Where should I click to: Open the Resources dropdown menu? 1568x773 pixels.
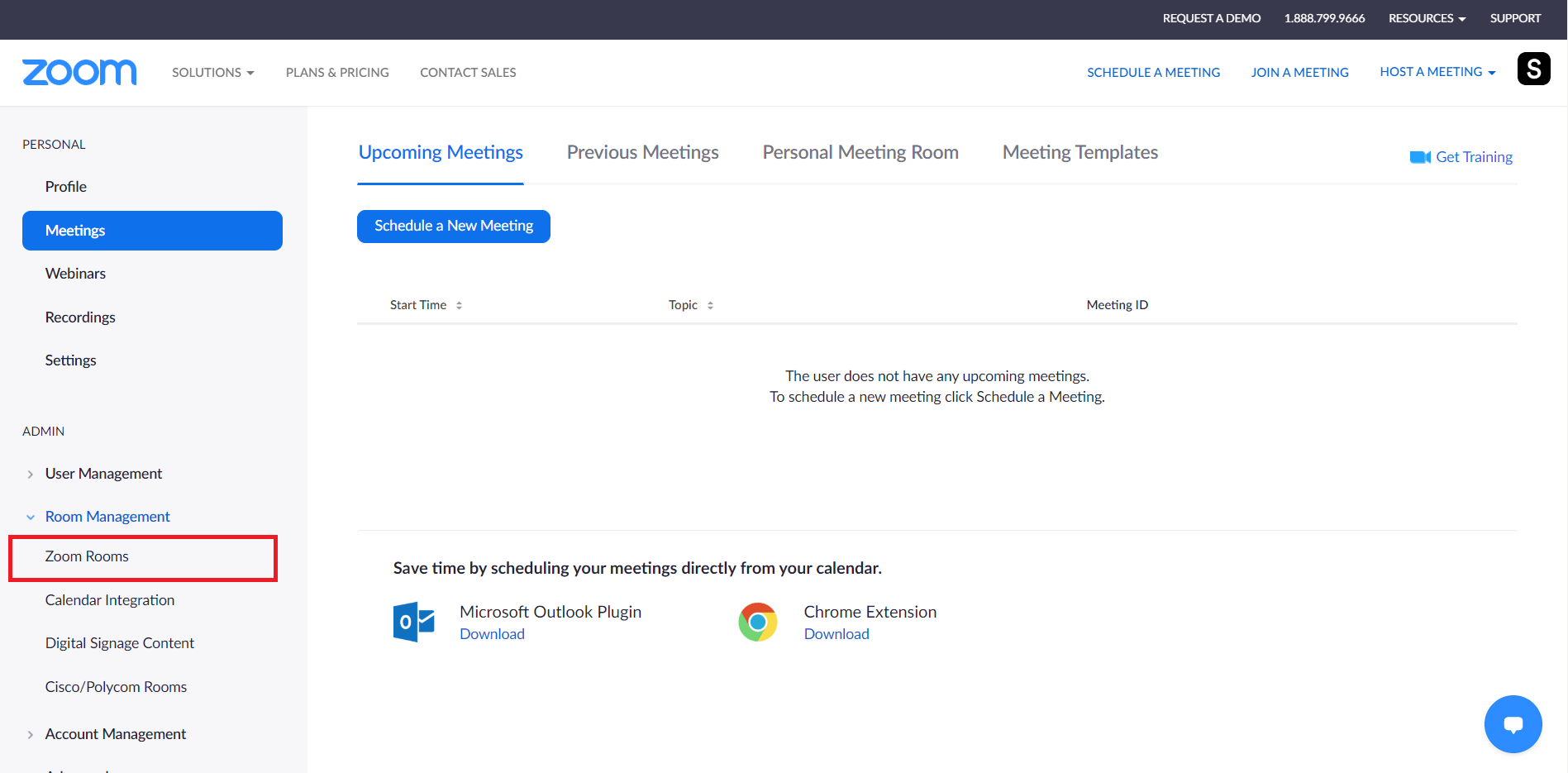[x=1427, y=18]
